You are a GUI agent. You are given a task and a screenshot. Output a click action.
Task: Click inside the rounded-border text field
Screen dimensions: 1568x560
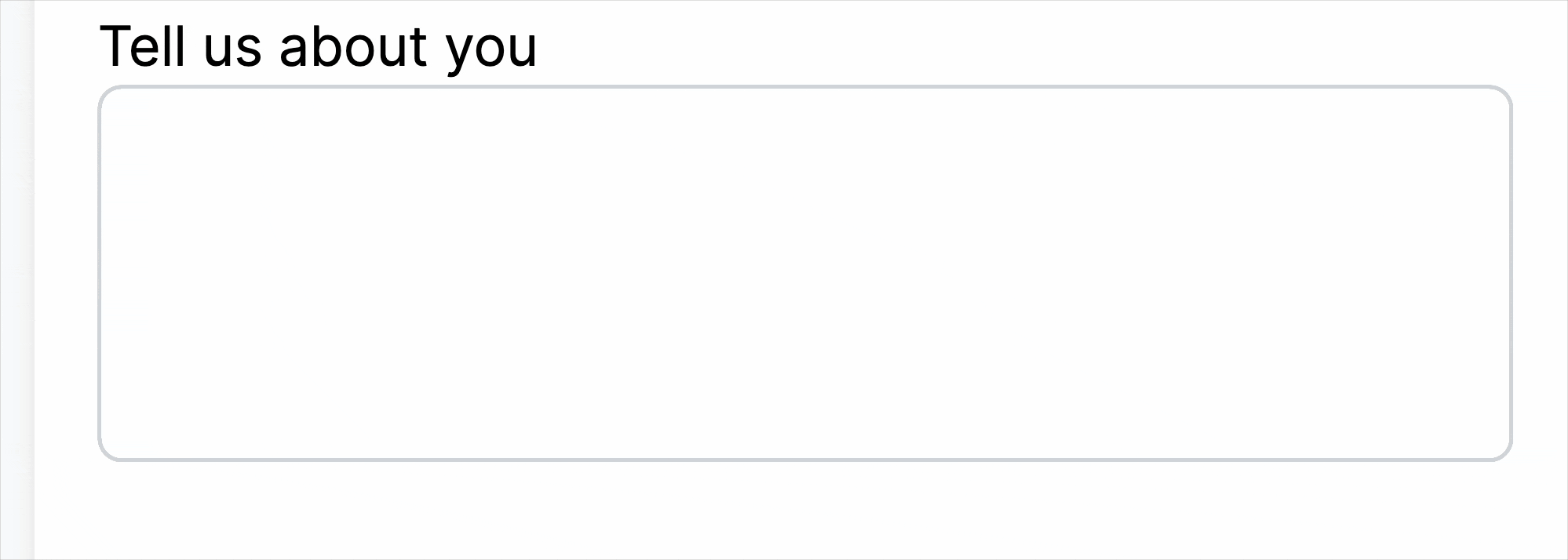point(804,273)
